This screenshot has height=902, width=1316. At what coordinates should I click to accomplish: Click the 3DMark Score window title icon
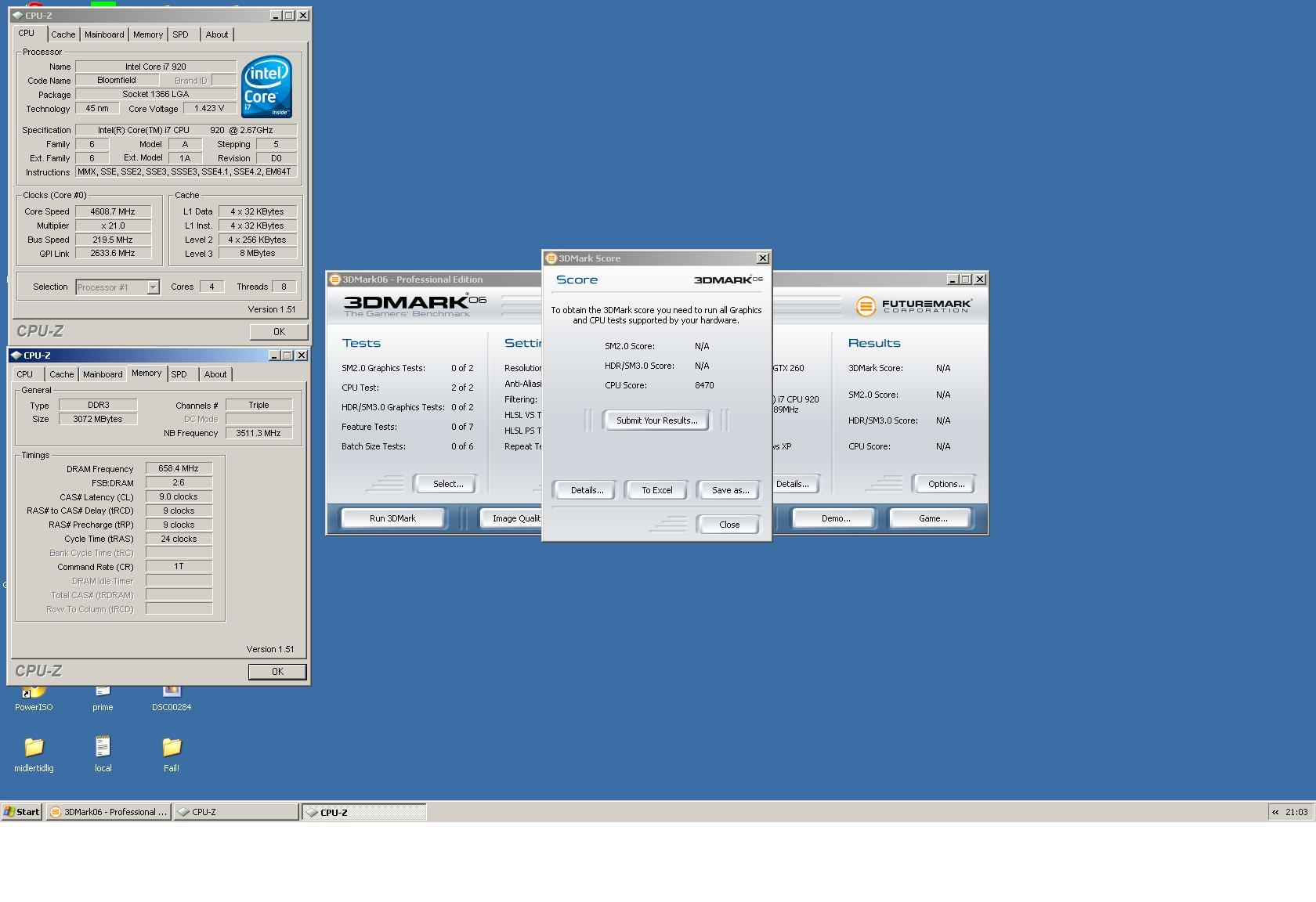(551, 258)
